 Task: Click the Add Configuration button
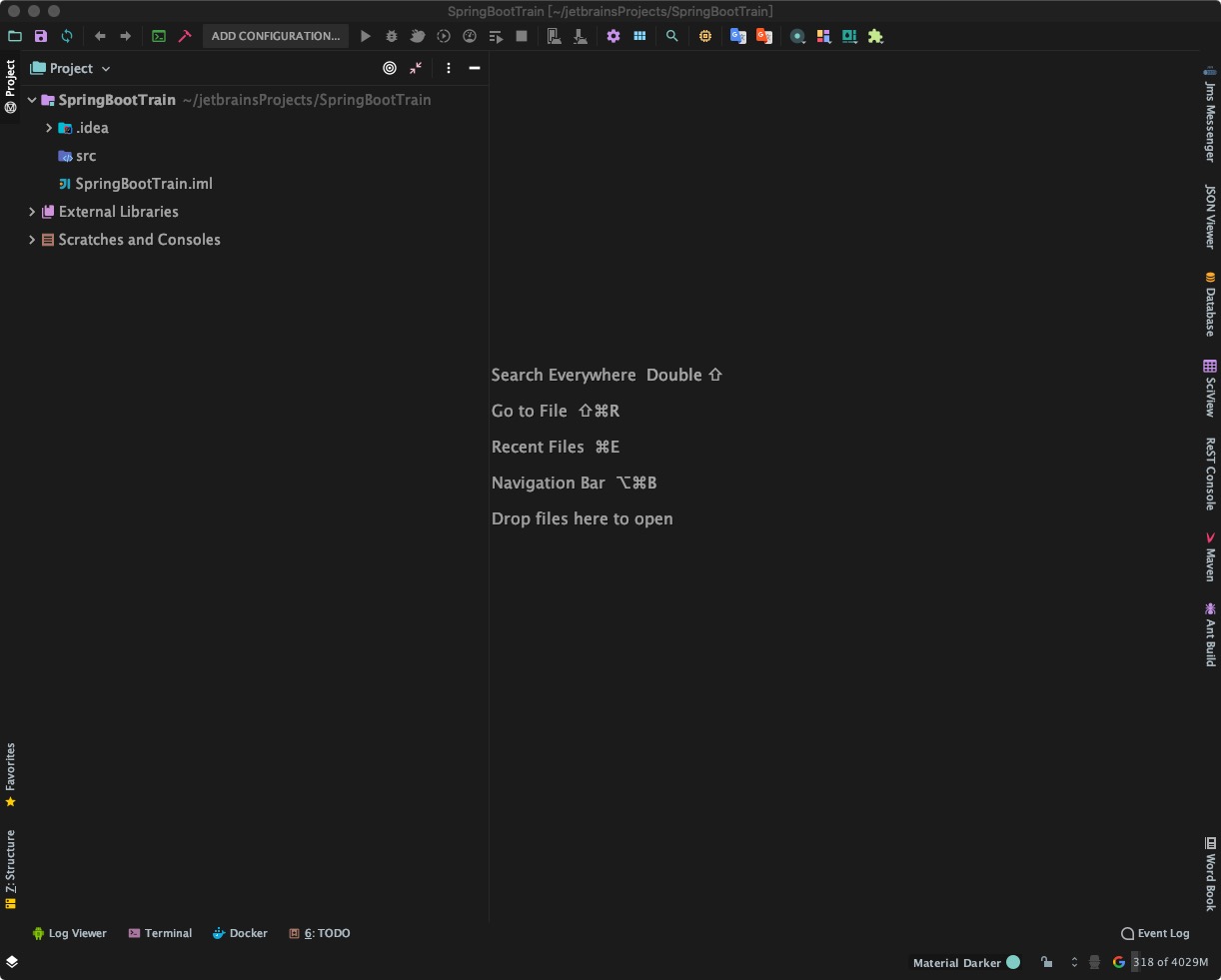coord(275,36)
